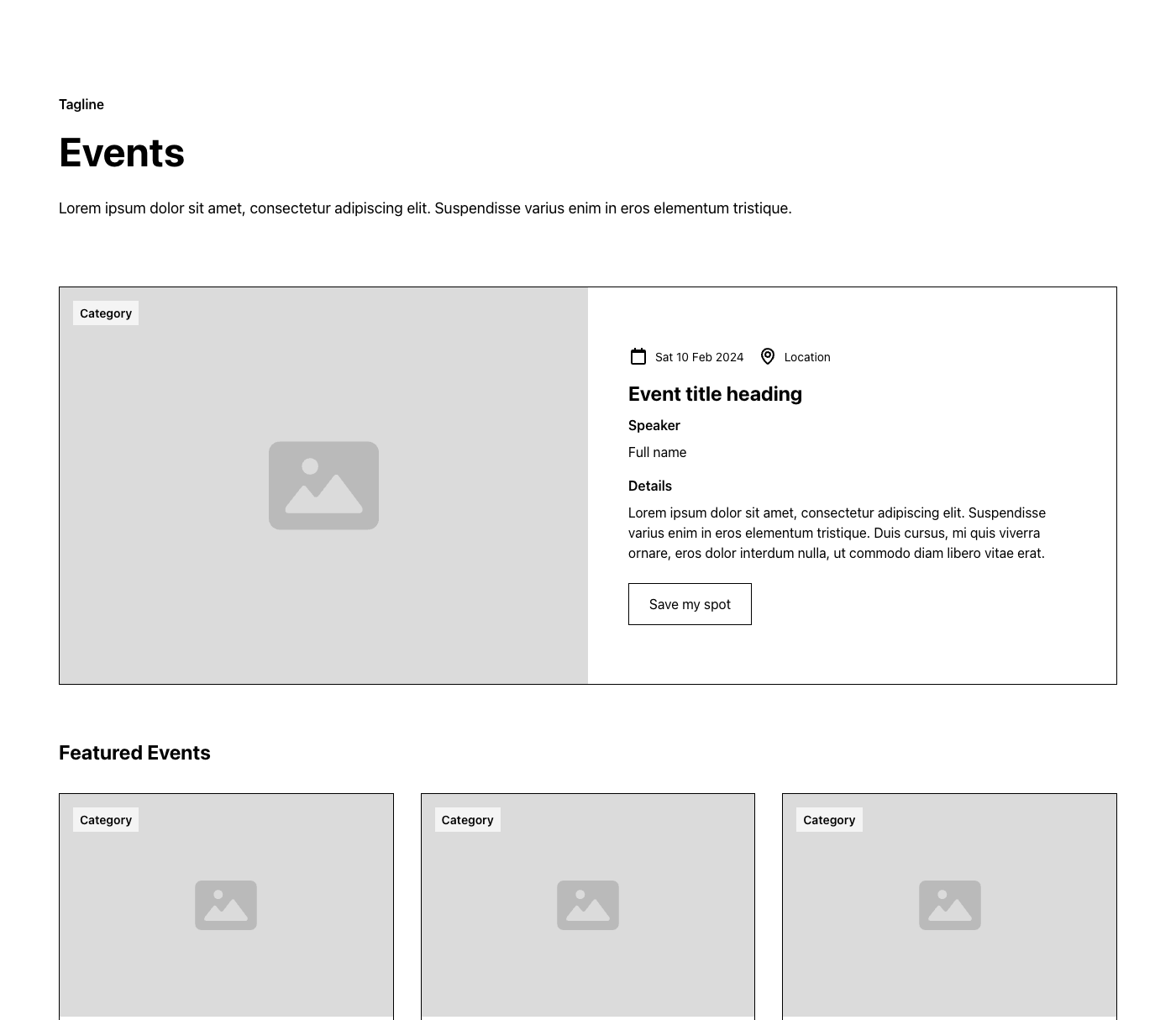This screenshot has width=1176, height=1020.
Task: Select the Speaker label
Action: point(654,425)
